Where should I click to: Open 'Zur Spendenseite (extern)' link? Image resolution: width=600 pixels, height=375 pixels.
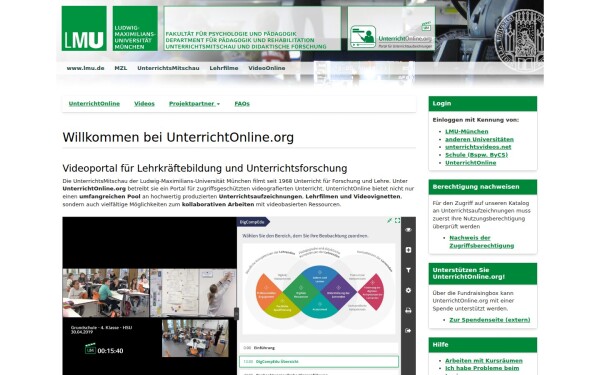[489, 320]
